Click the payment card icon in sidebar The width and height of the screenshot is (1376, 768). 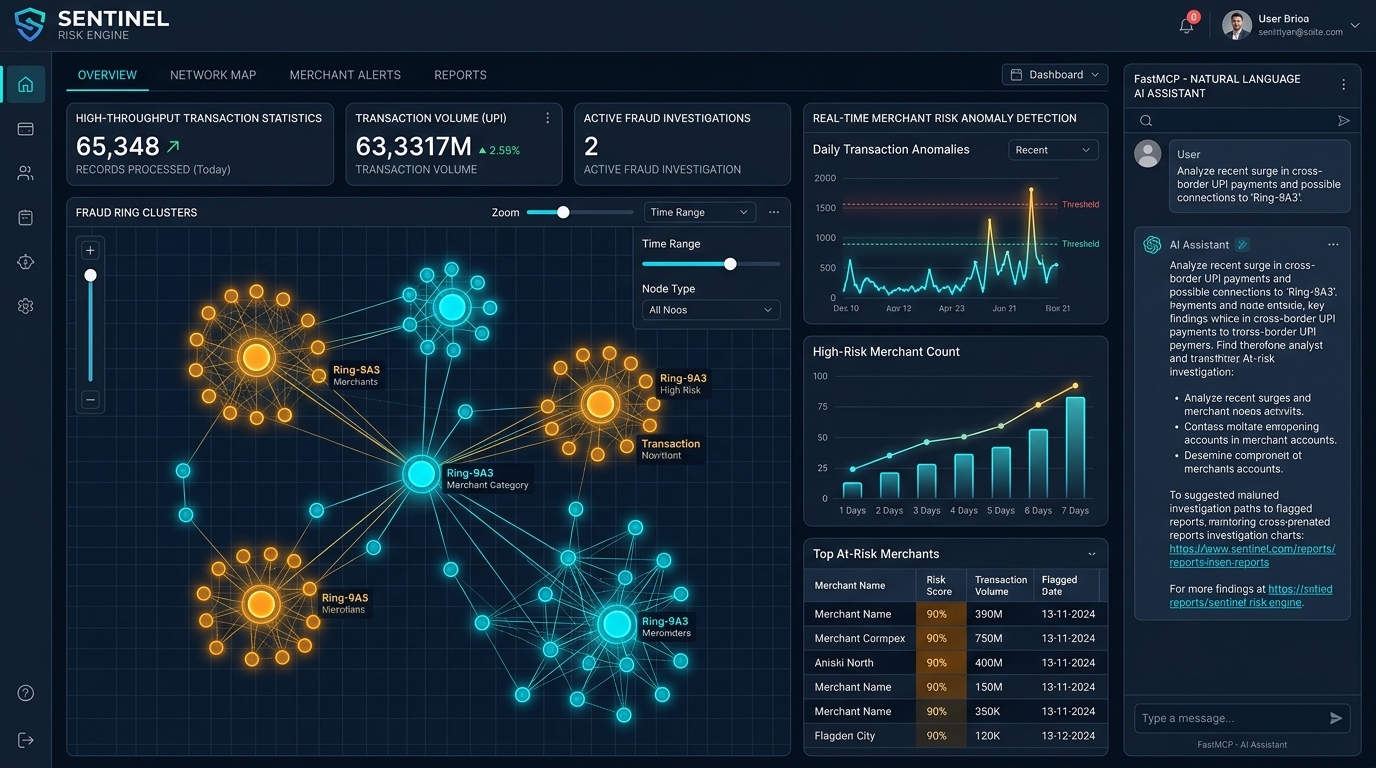tap(26, 129)
